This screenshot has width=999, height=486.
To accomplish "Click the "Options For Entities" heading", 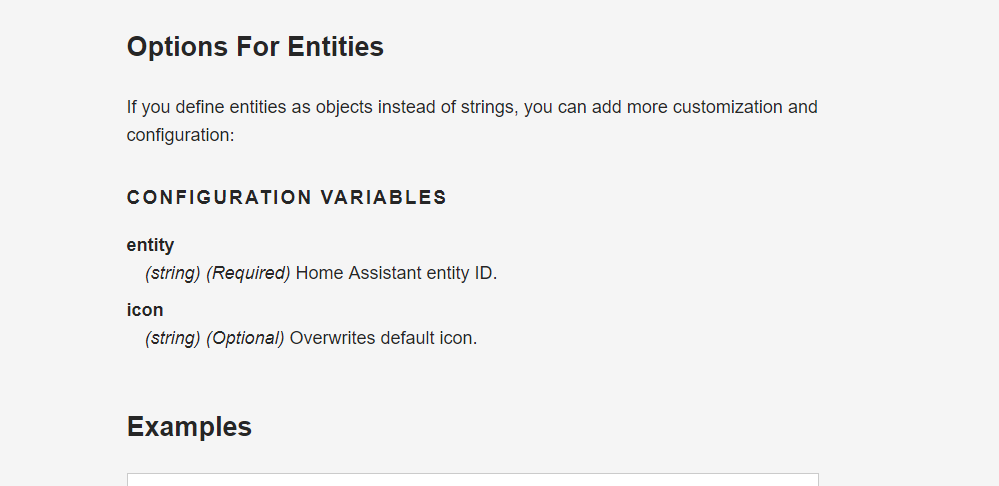I will 255,47.
